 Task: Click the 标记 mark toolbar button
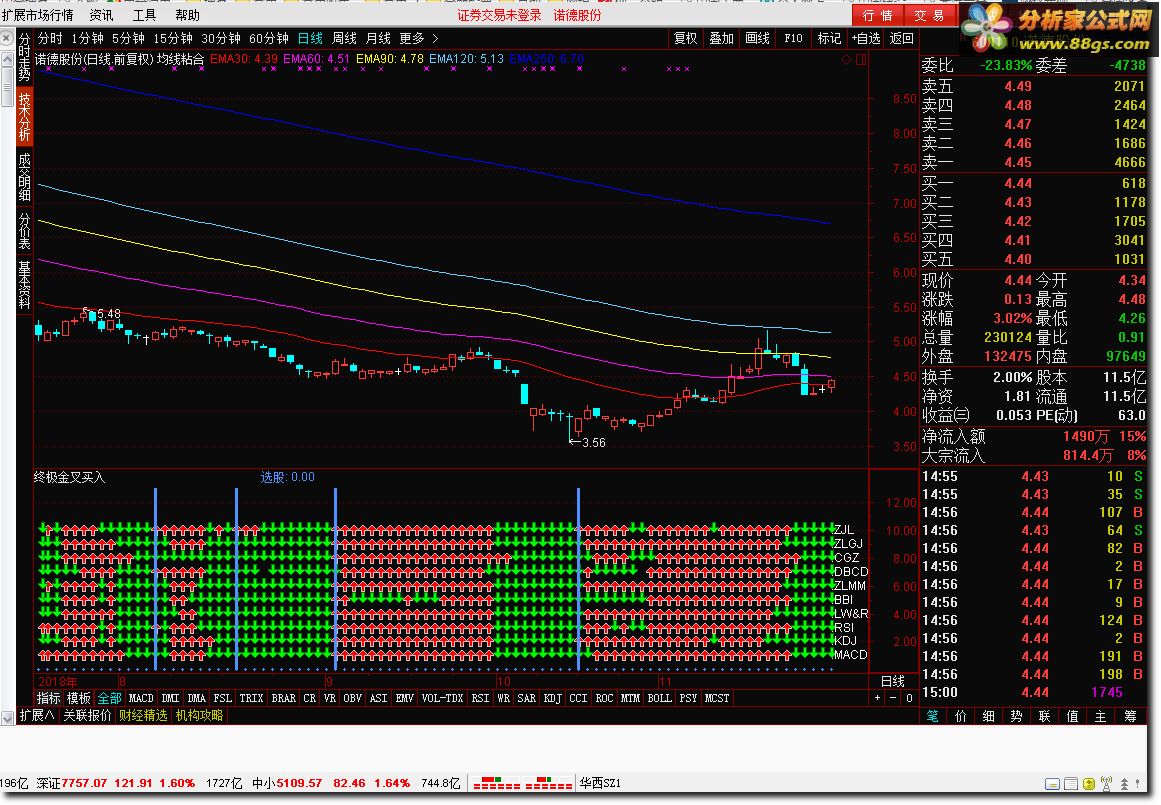click(x=829, y=39)
